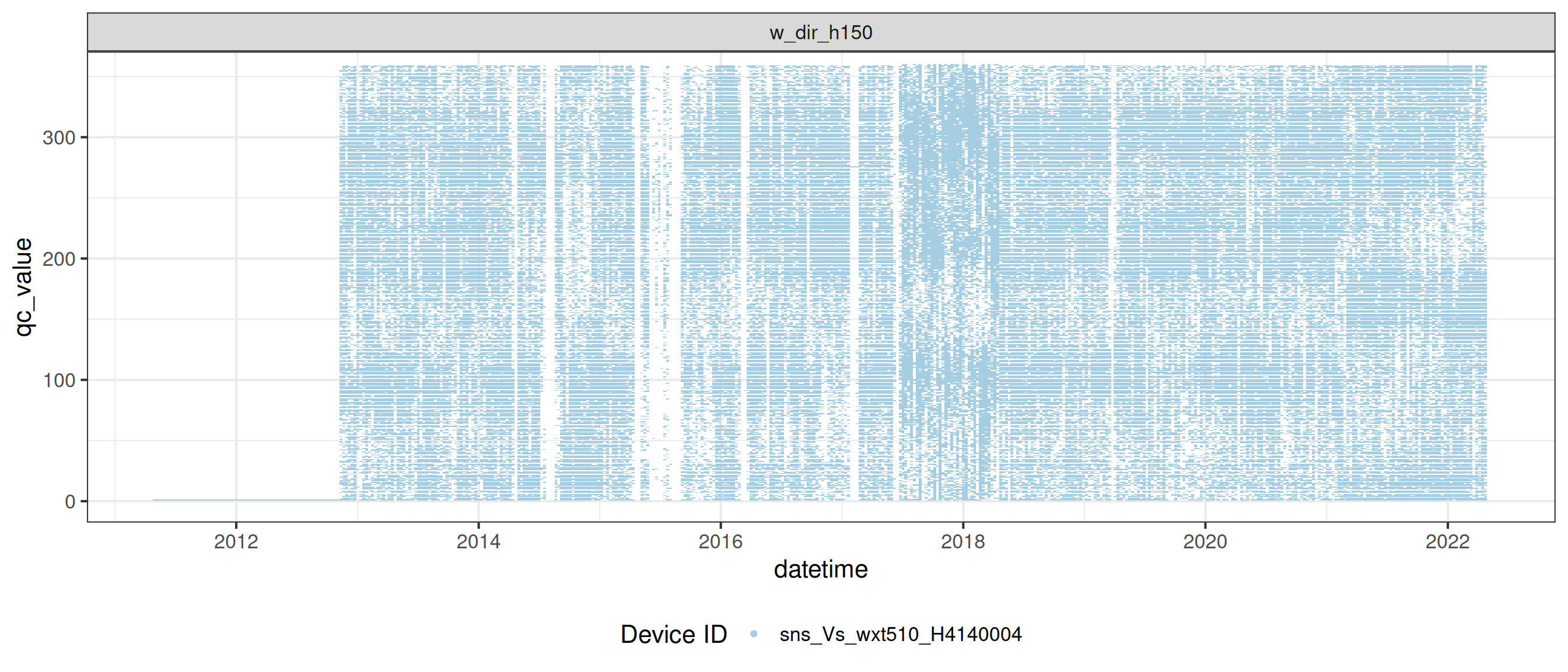Viewport: 1568px width, 672px height.
Task: Click the 2022 x-axis tick label
Action: click(1447, 541)
